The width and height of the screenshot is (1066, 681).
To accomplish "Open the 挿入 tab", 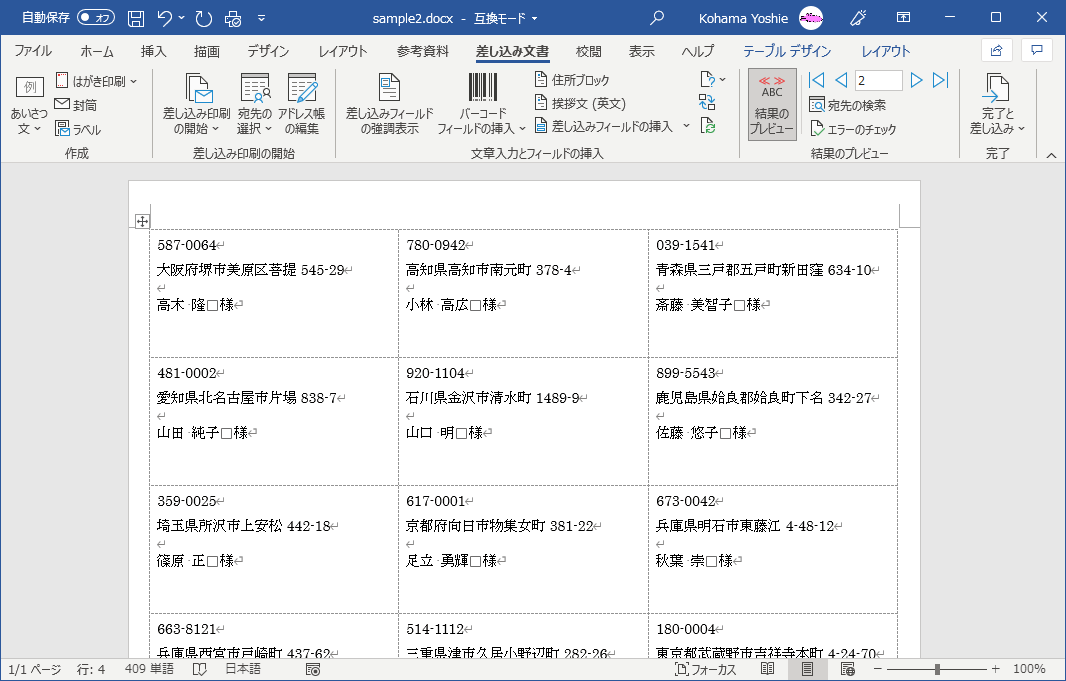I will tap(153, 51).
